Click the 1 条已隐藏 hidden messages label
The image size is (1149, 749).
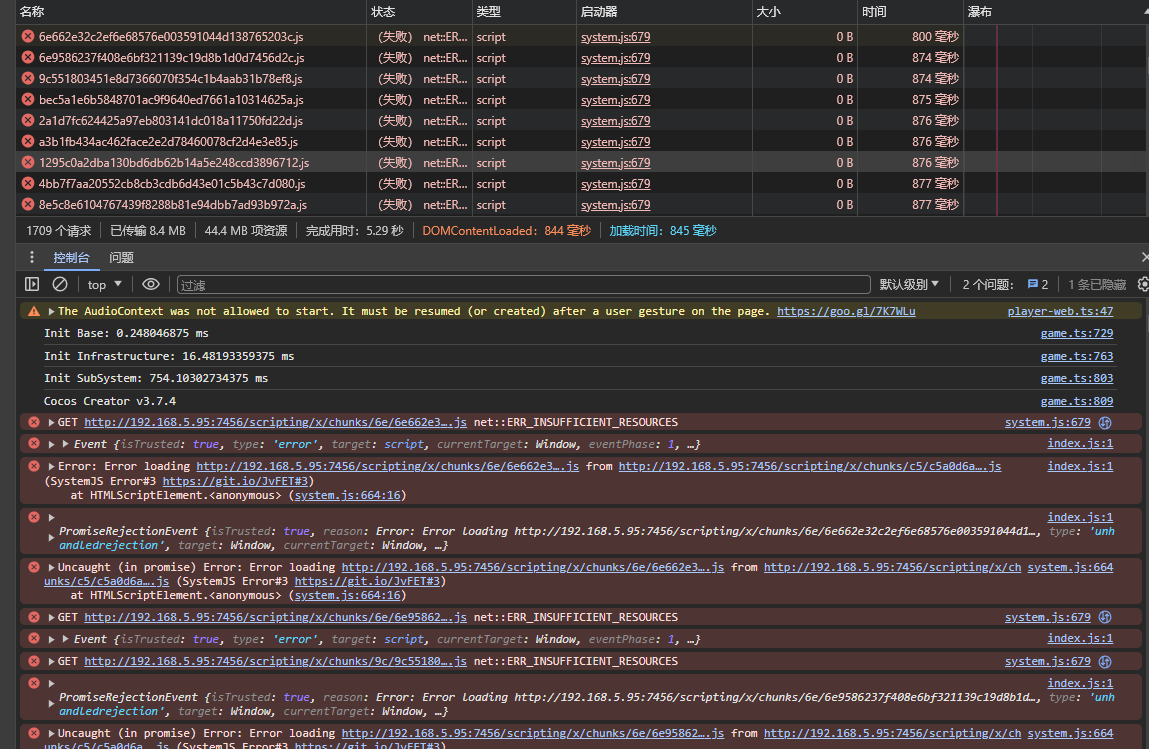coord(1097,284)
